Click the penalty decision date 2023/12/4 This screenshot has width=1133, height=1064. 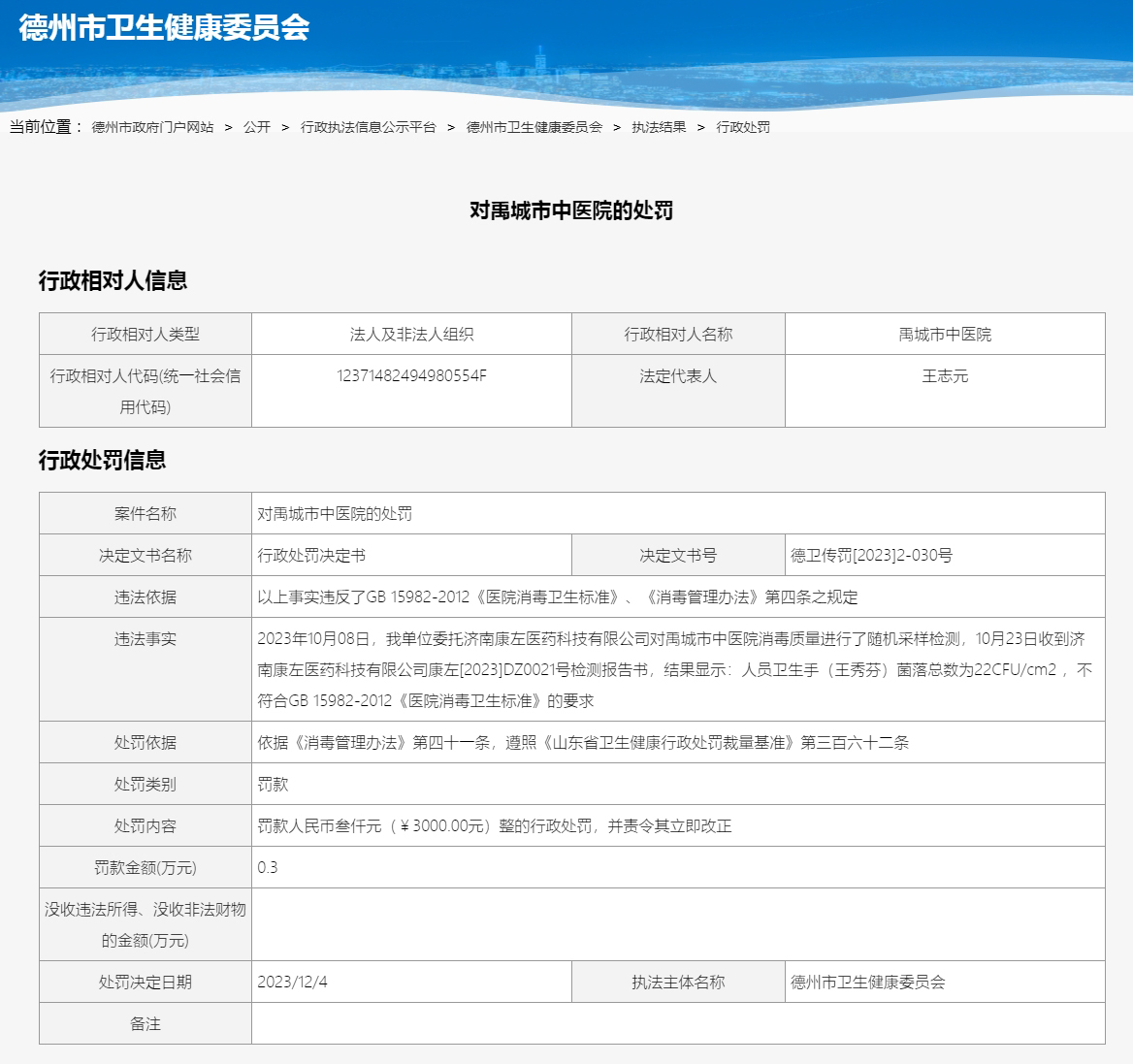click(x=292, y=982)
